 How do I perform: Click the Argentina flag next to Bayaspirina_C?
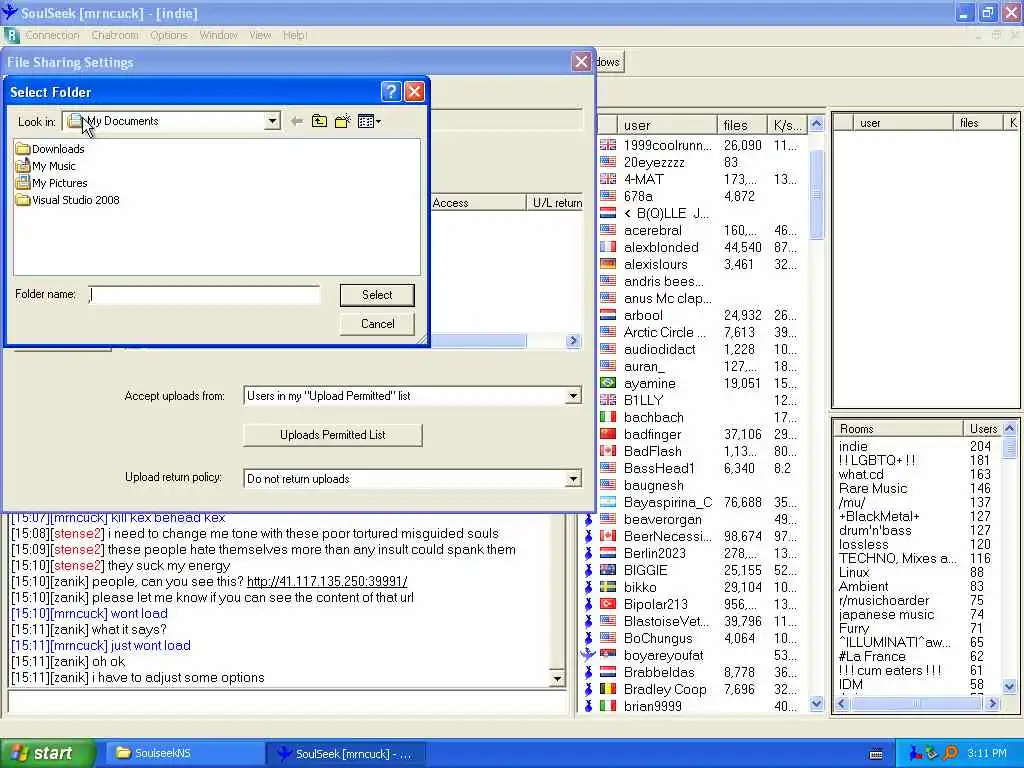pos(608,502)
